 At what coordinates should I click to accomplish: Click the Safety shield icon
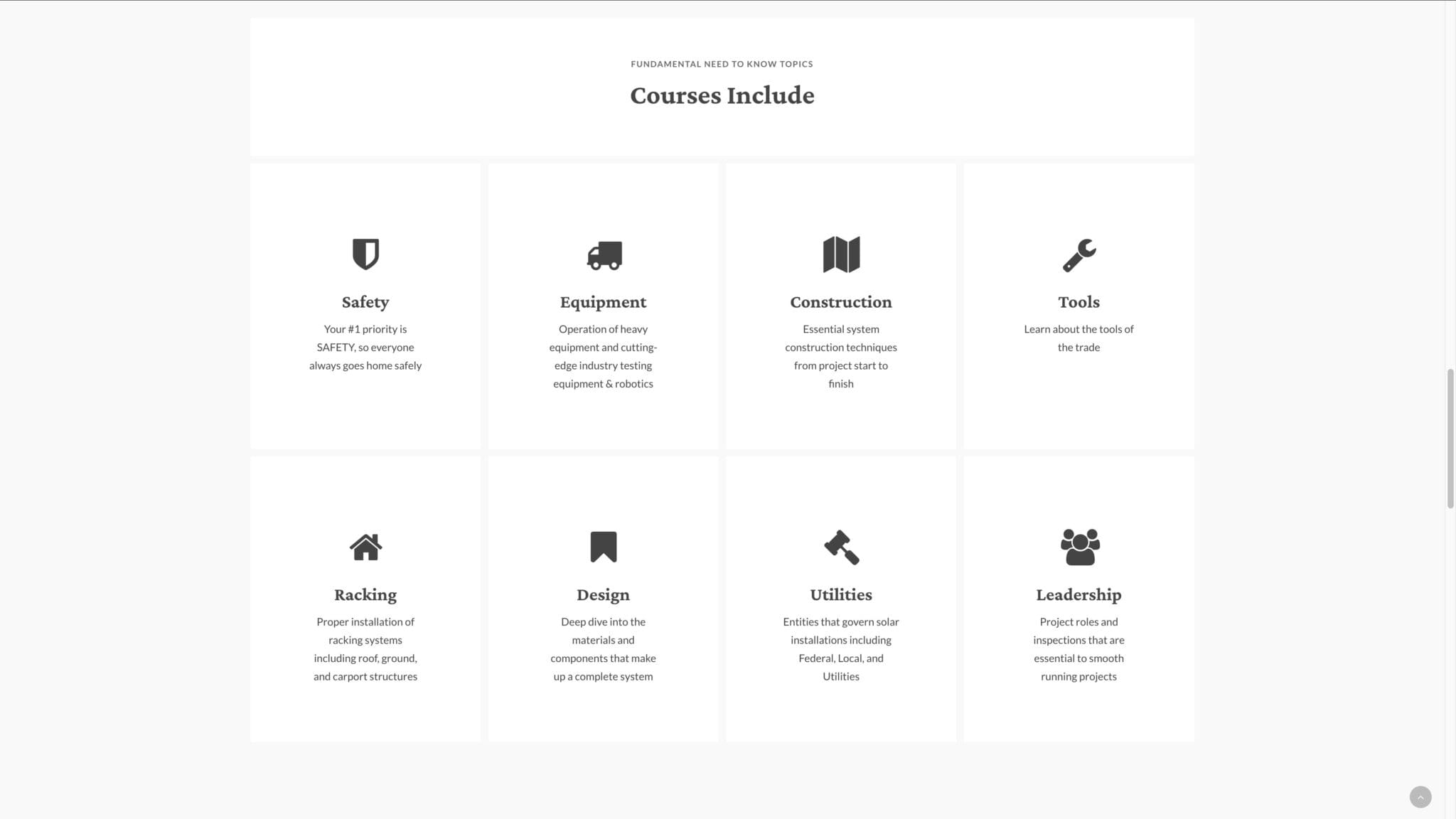[365, 254]
